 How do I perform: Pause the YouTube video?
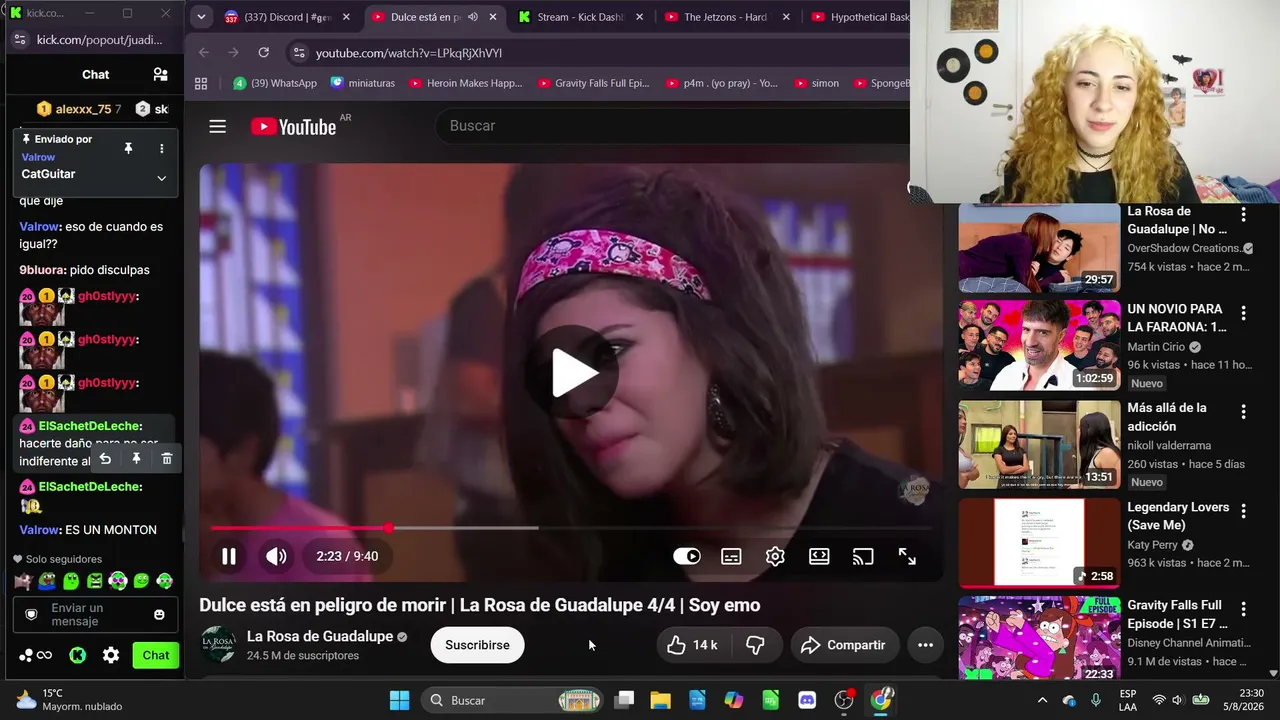pyautogui.click(x=229, y=556)
